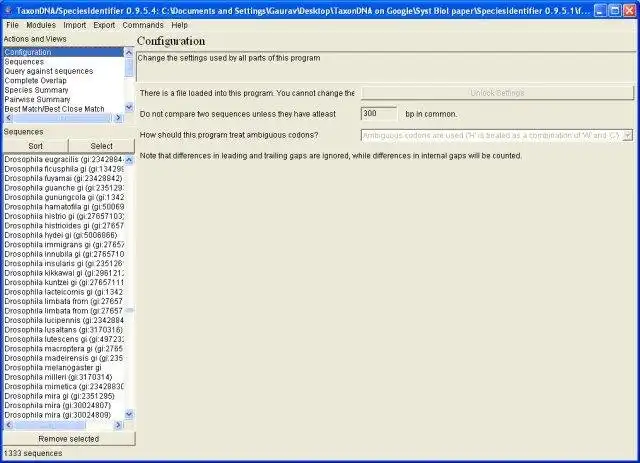640x463 pixels.
Task: Select Drosophila innubila sequence
Action: click(63, 254)
